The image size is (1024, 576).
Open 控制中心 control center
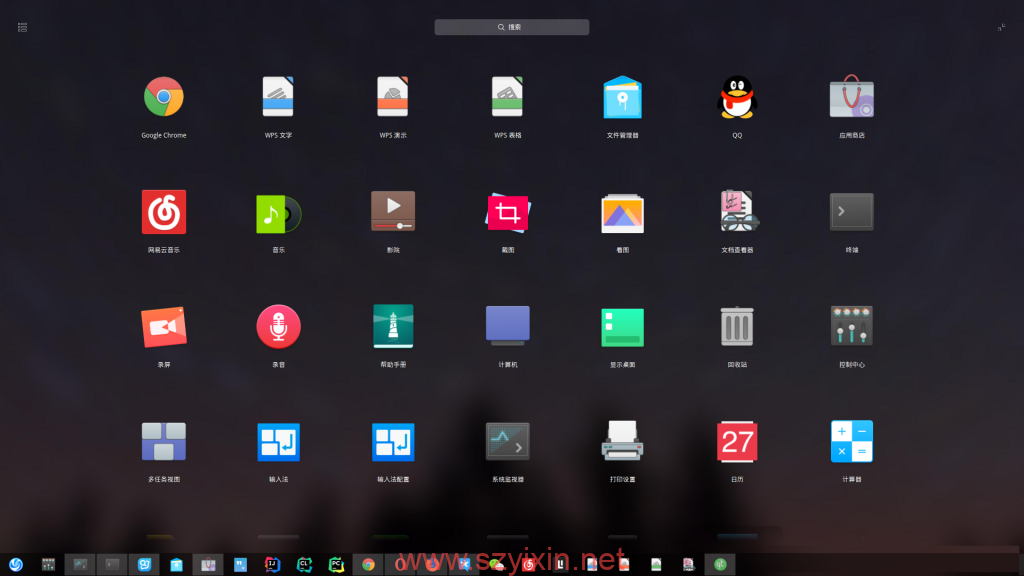[x=851, y=327]
